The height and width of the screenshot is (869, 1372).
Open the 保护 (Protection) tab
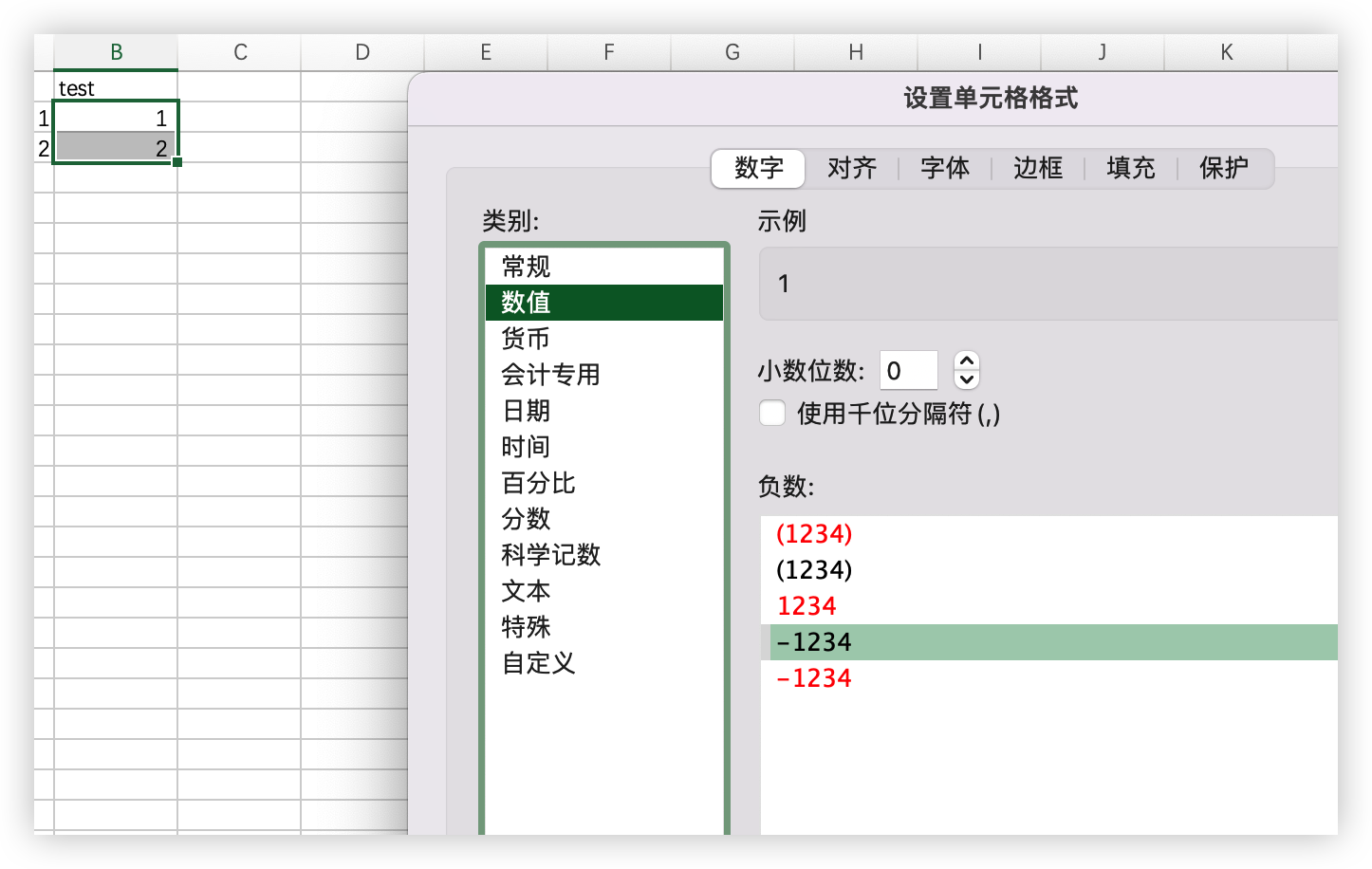pos(1223,168)
